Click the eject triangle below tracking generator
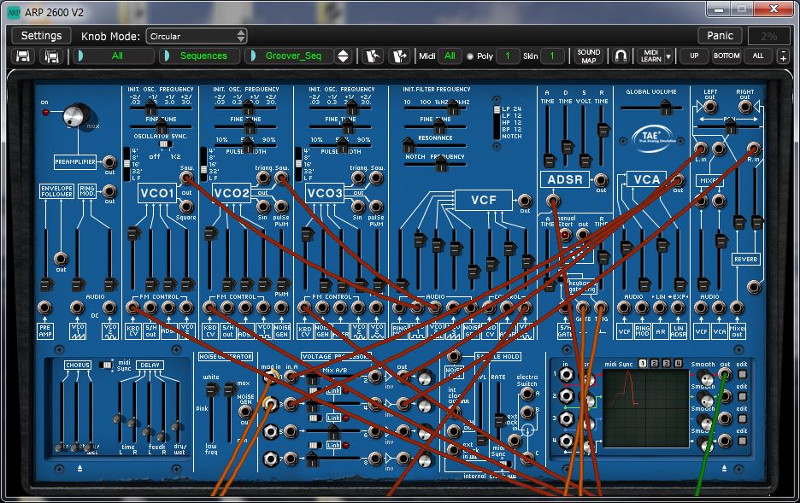 point(724,468)
